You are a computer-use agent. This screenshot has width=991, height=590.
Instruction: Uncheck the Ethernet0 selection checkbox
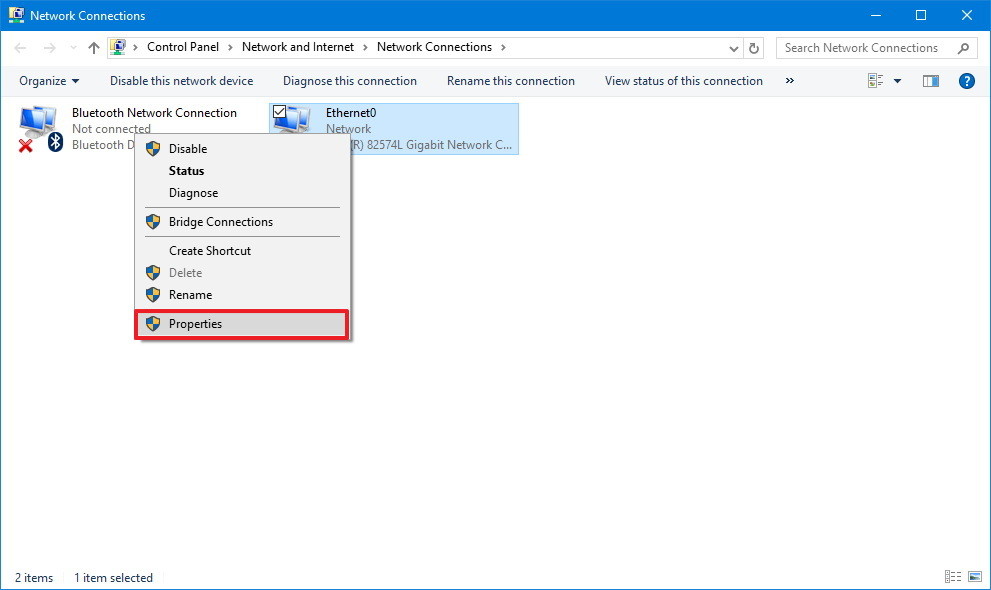click(x=280, y=111)
